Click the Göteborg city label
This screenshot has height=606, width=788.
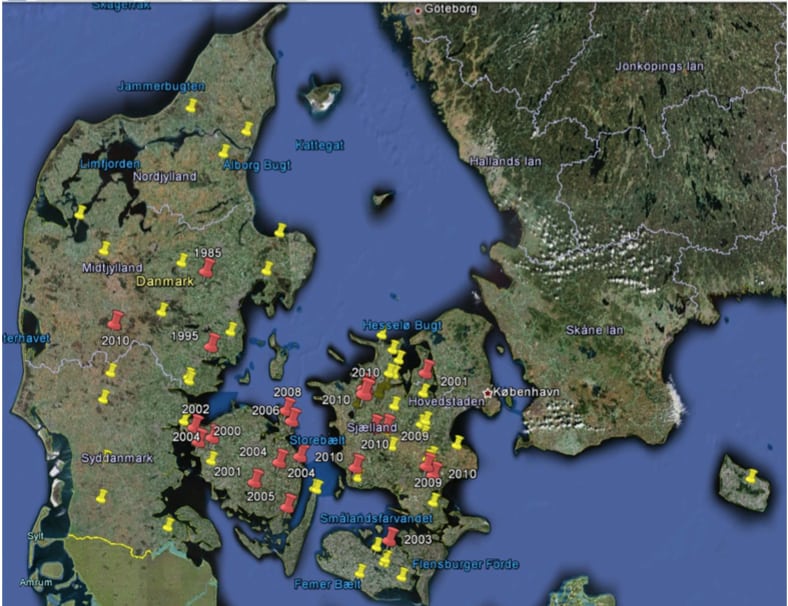451,10
